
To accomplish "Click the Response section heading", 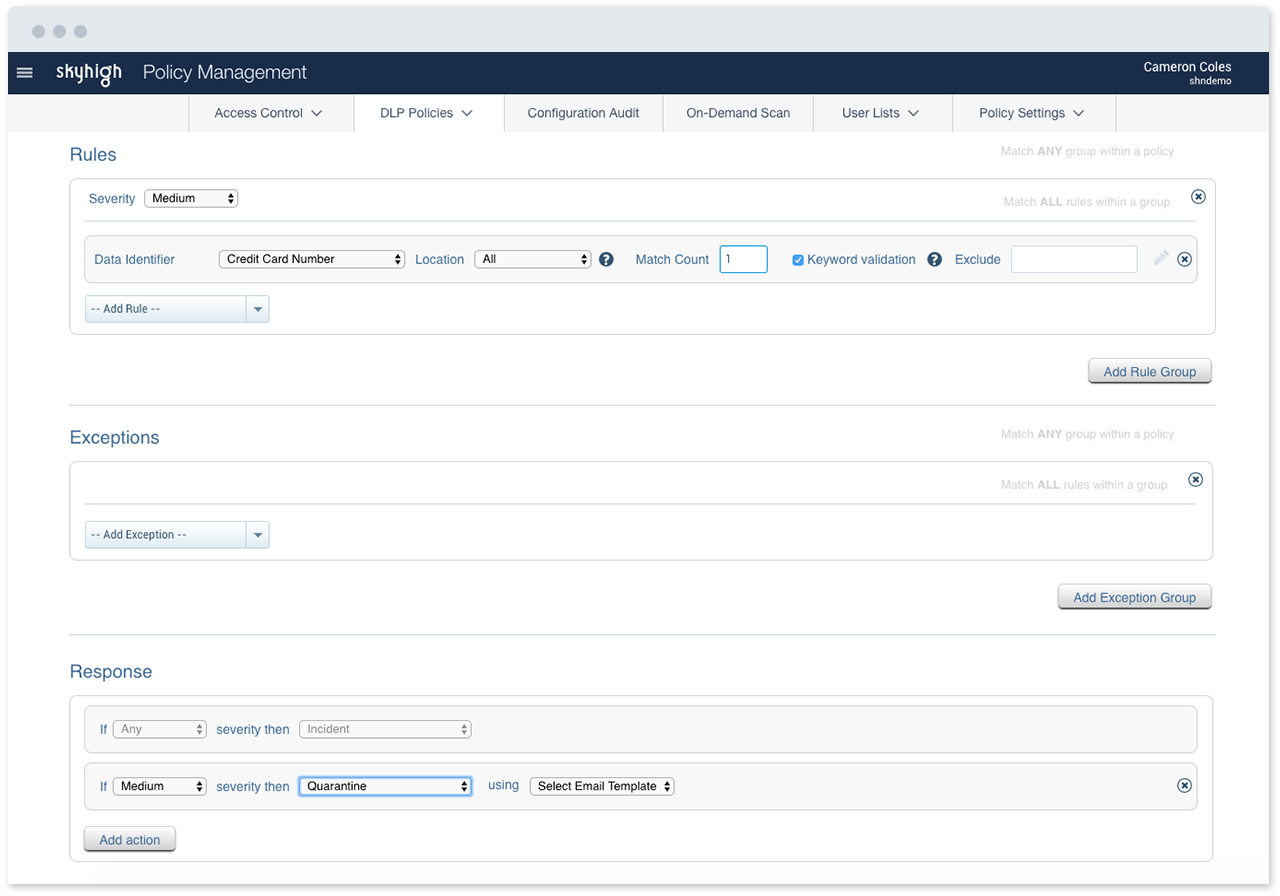I will (111, 671).
